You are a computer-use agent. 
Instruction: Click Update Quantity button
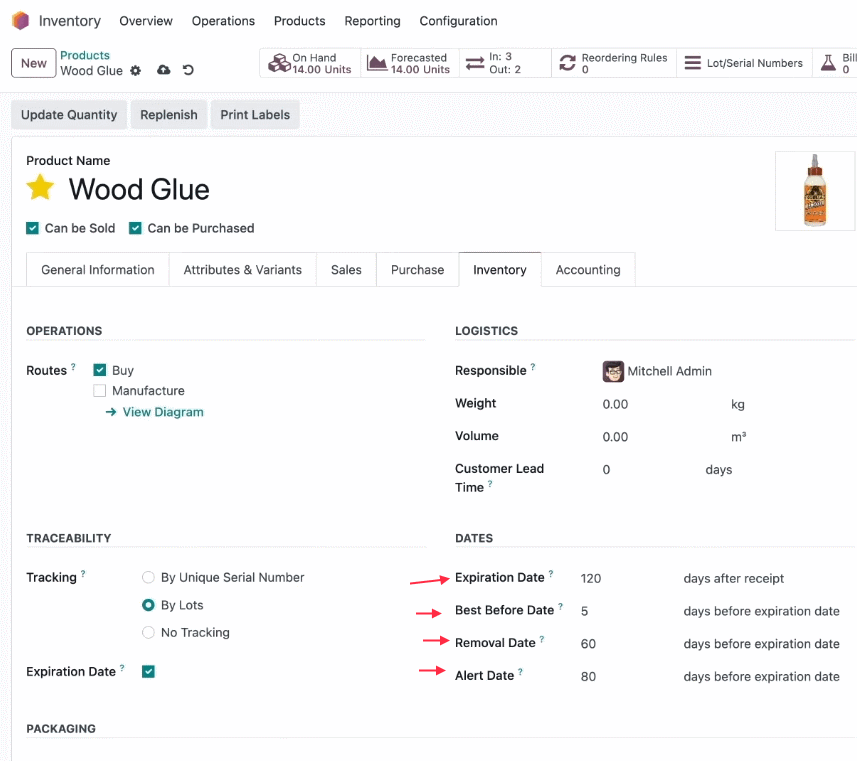tap(69, 115)
